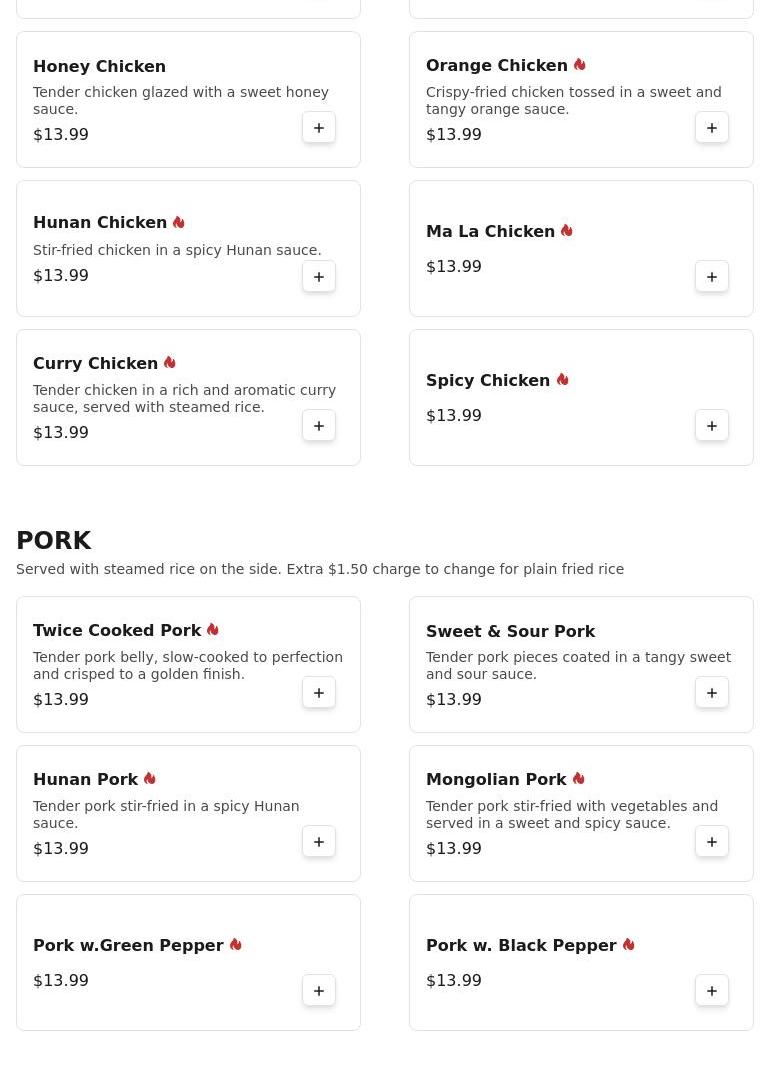Add Twice Cooked Pork to cart

click(319, 693)
